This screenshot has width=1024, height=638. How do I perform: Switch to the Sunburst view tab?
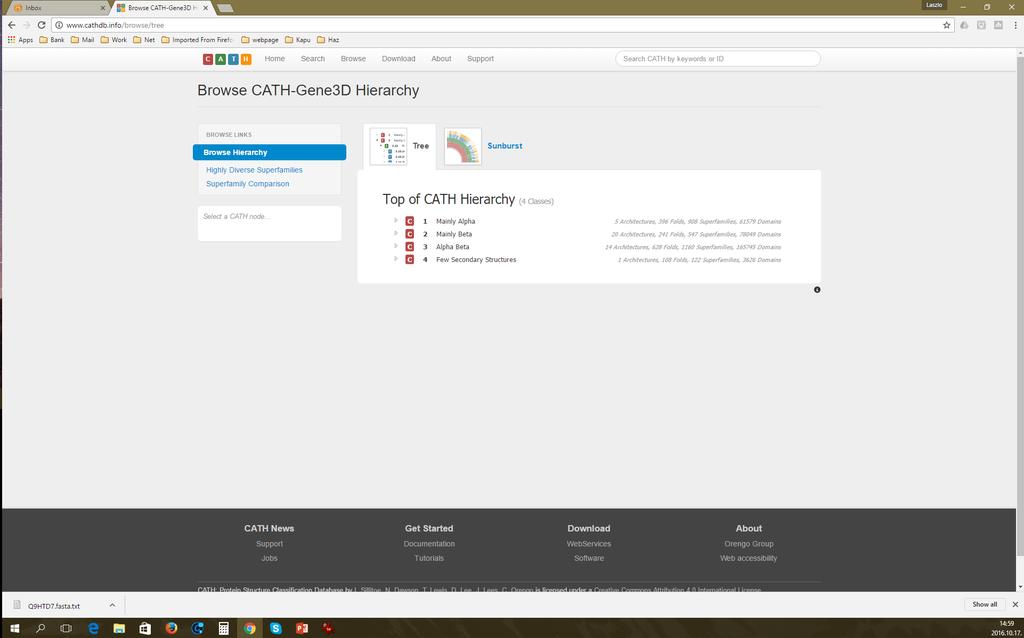coord(483,146)
